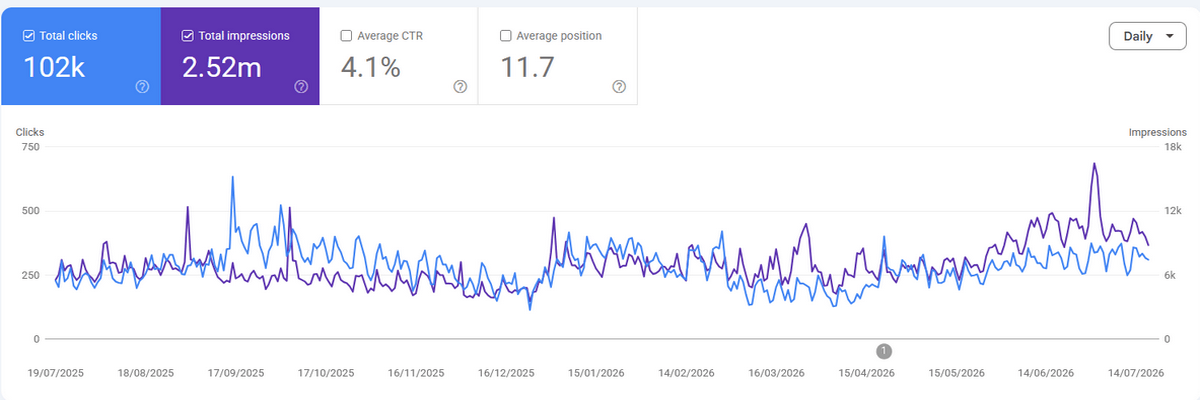This screenshot has height=400, width=1200.
Task: Click the 15/05/2026 date label
Action: coord(957,372)
